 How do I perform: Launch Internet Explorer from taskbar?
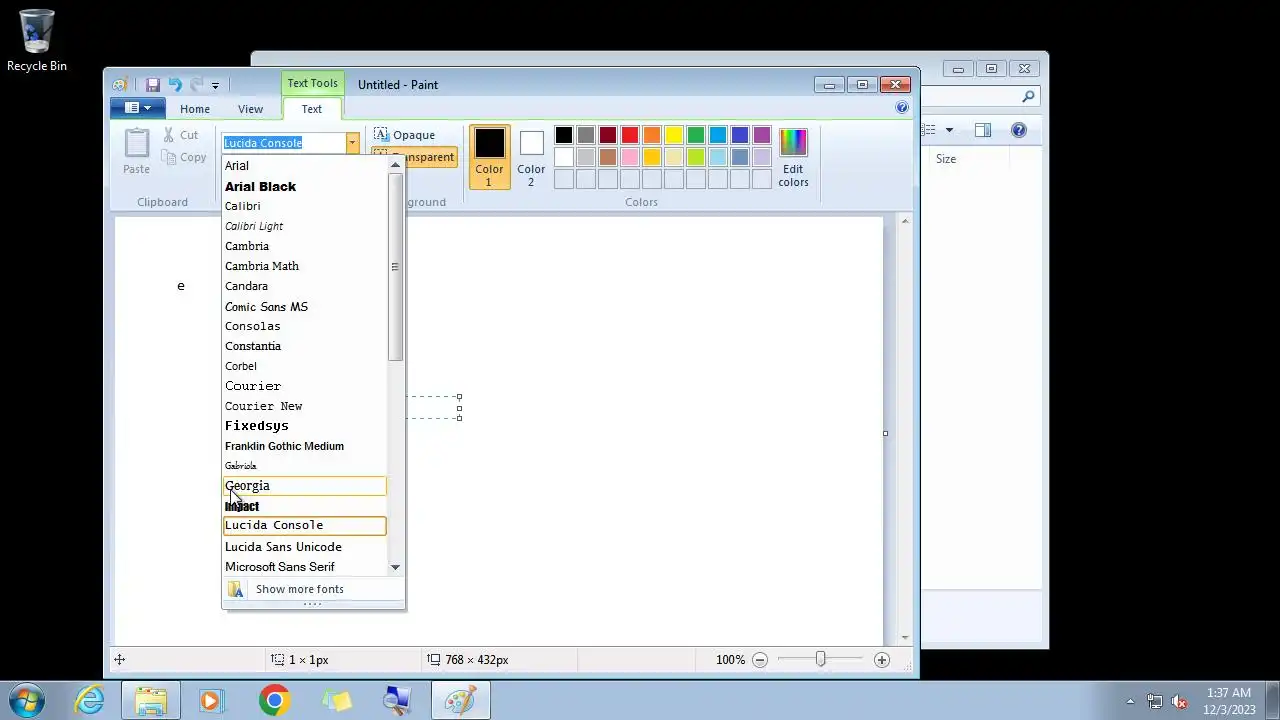(90, 700)
